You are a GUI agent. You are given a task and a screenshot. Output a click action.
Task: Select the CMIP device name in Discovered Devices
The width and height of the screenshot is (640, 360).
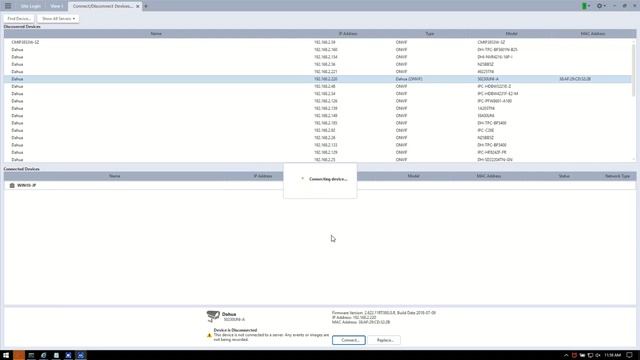(x=25, y=42)
